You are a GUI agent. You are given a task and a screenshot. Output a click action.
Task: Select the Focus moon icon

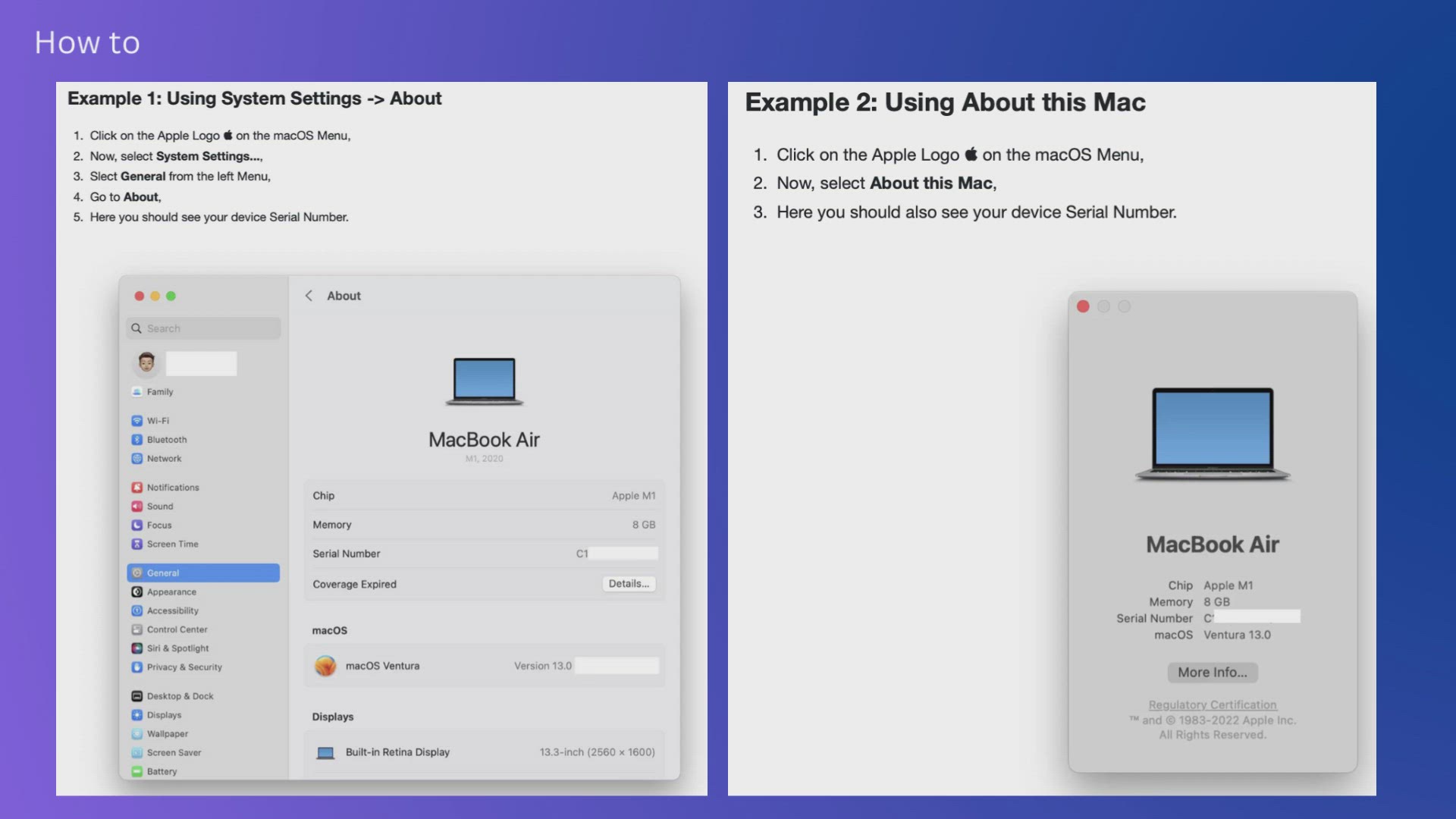[136, 526]
